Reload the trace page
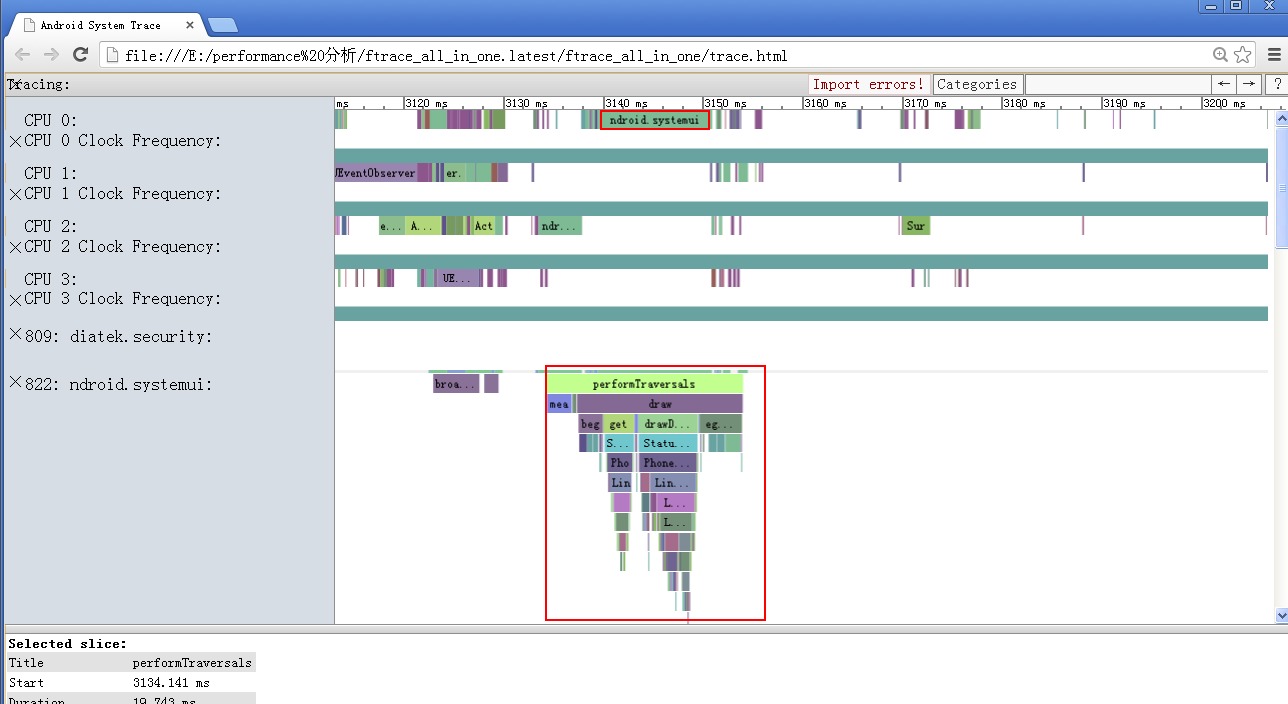Viewport: 1288px width, 704px height. pyautogui.click(x=81, y=55)
